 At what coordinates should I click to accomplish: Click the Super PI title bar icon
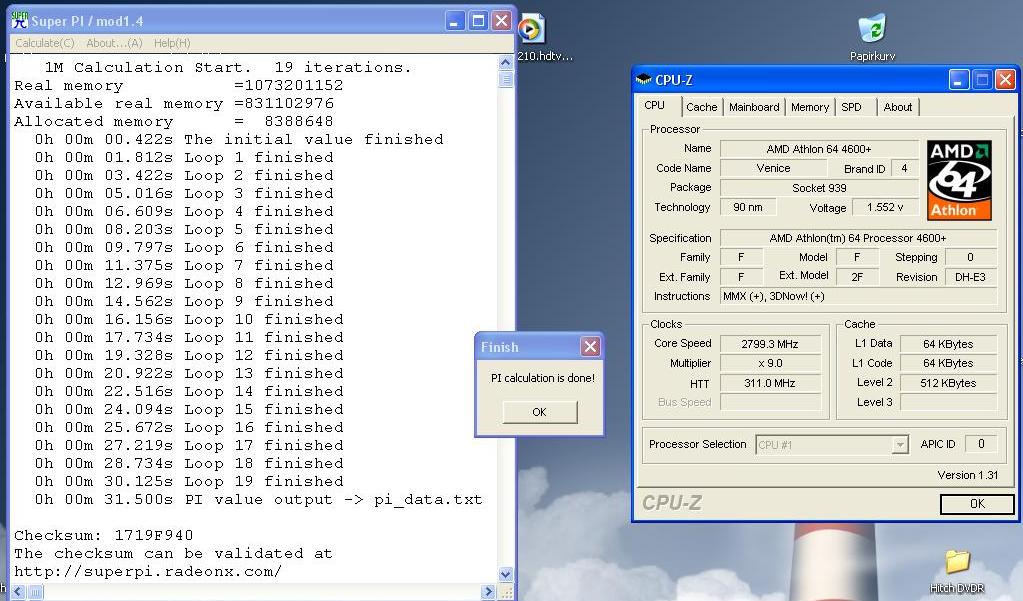tap(20, 20)
